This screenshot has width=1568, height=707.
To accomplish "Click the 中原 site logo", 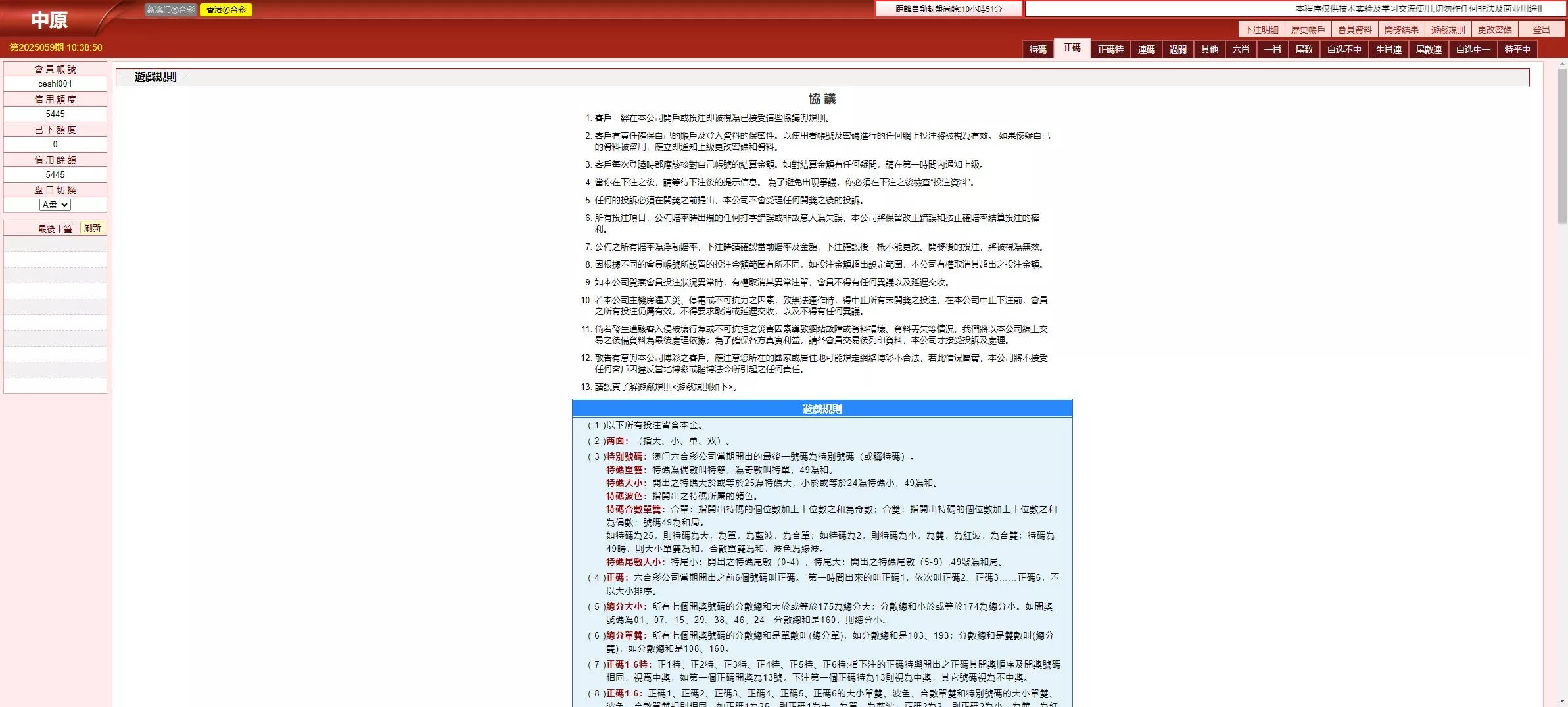I will 49,20.
